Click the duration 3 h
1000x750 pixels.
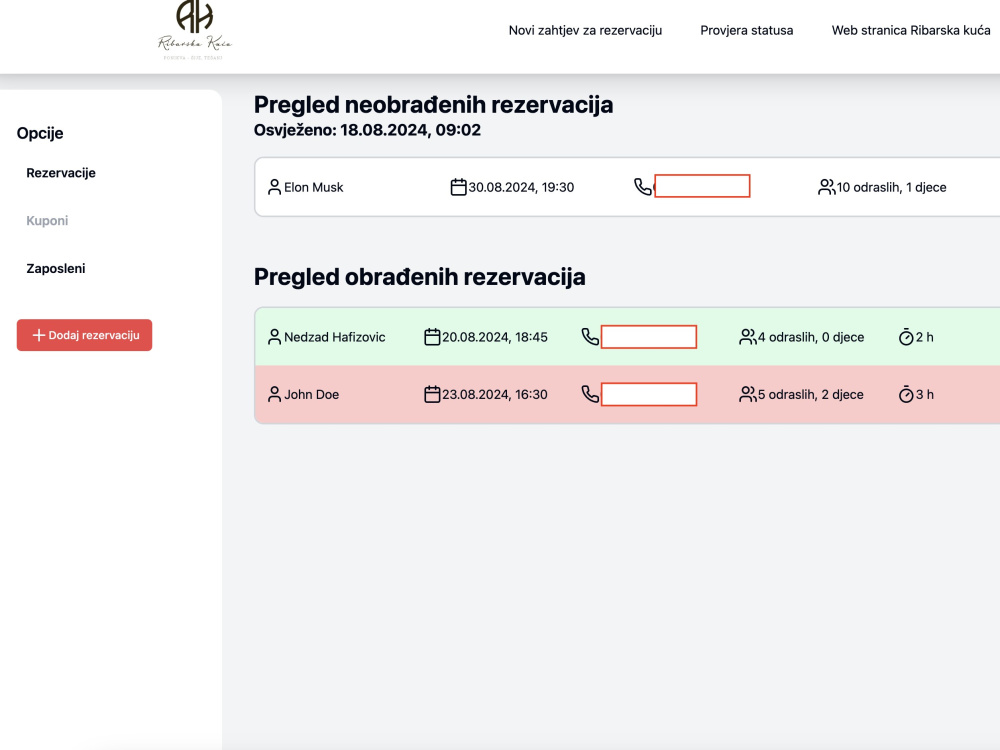tap(924, 394)
